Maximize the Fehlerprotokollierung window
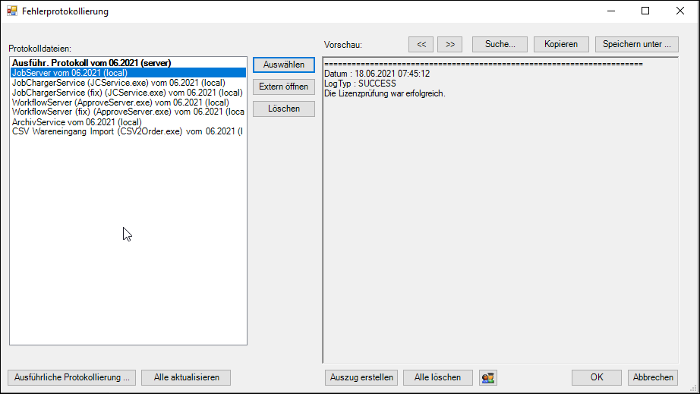 point(645,11)
